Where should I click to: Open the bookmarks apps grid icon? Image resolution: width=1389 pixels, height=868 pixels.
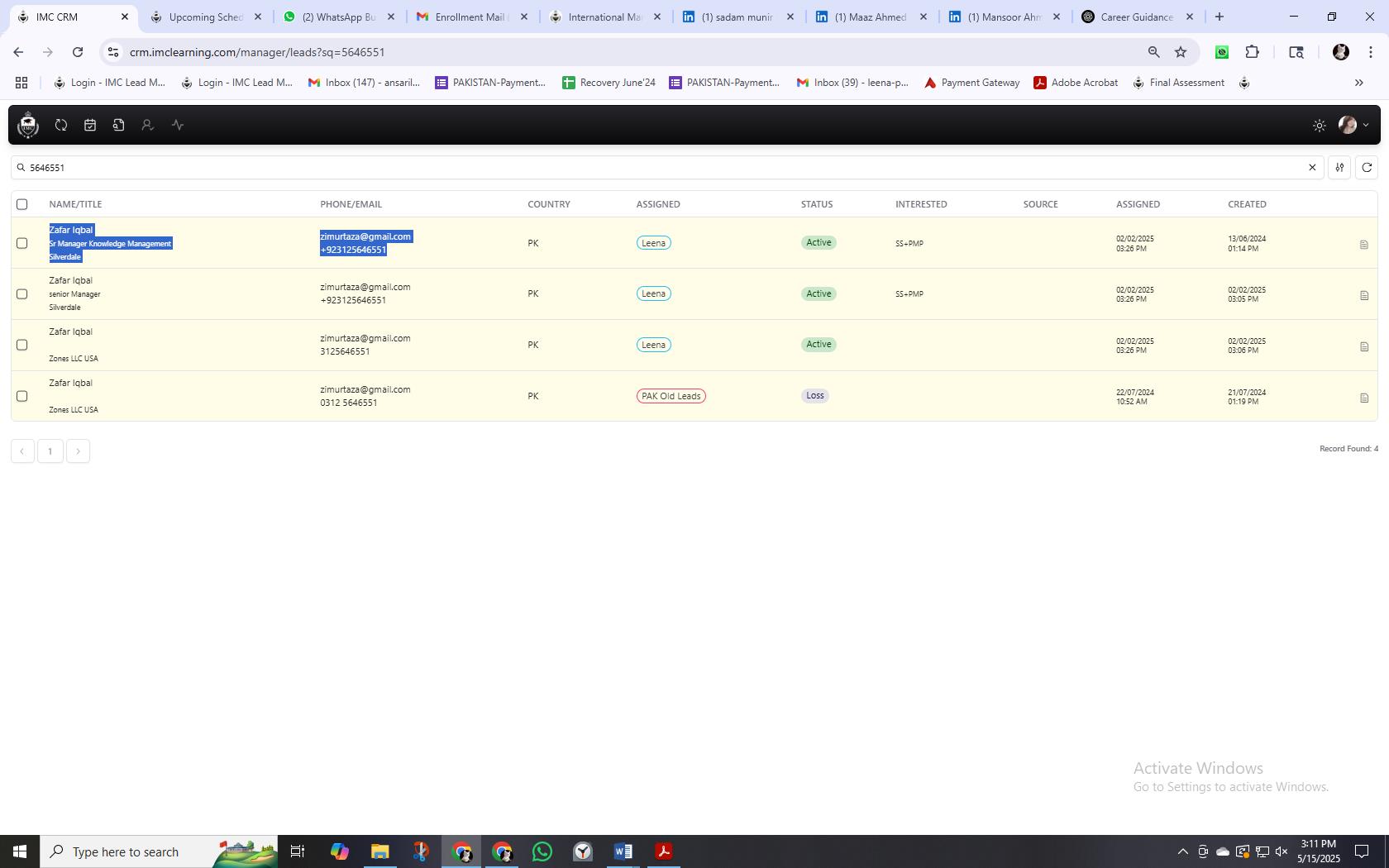(x=21, y=83)
